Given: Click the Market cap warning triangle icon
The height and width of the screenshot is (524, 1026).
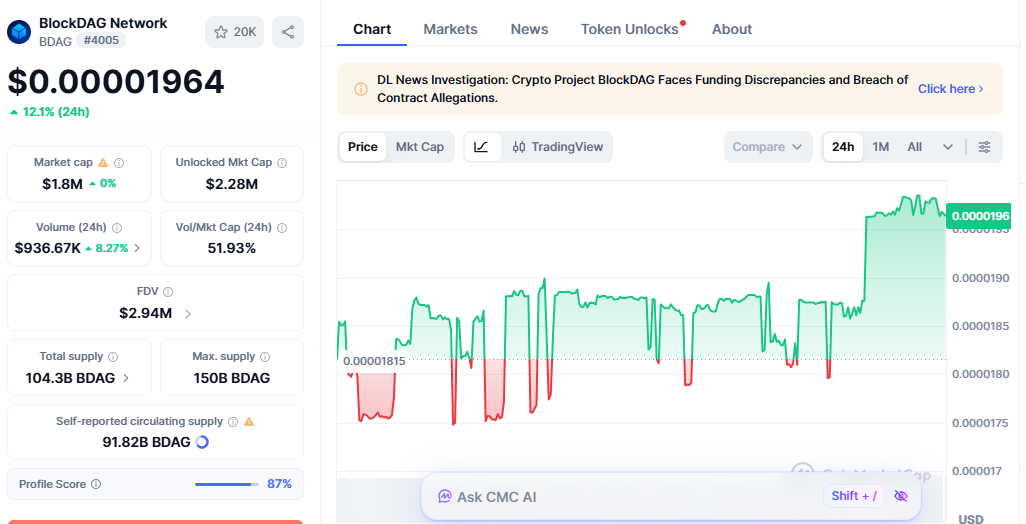Looking at the screenshot, I should coord(103,162).
